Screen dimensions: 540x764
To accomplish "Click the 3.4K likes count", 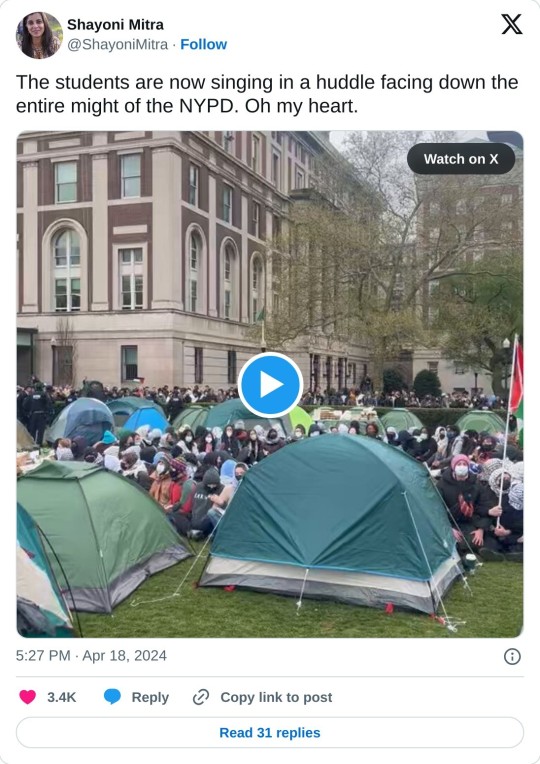I will 61,697.
